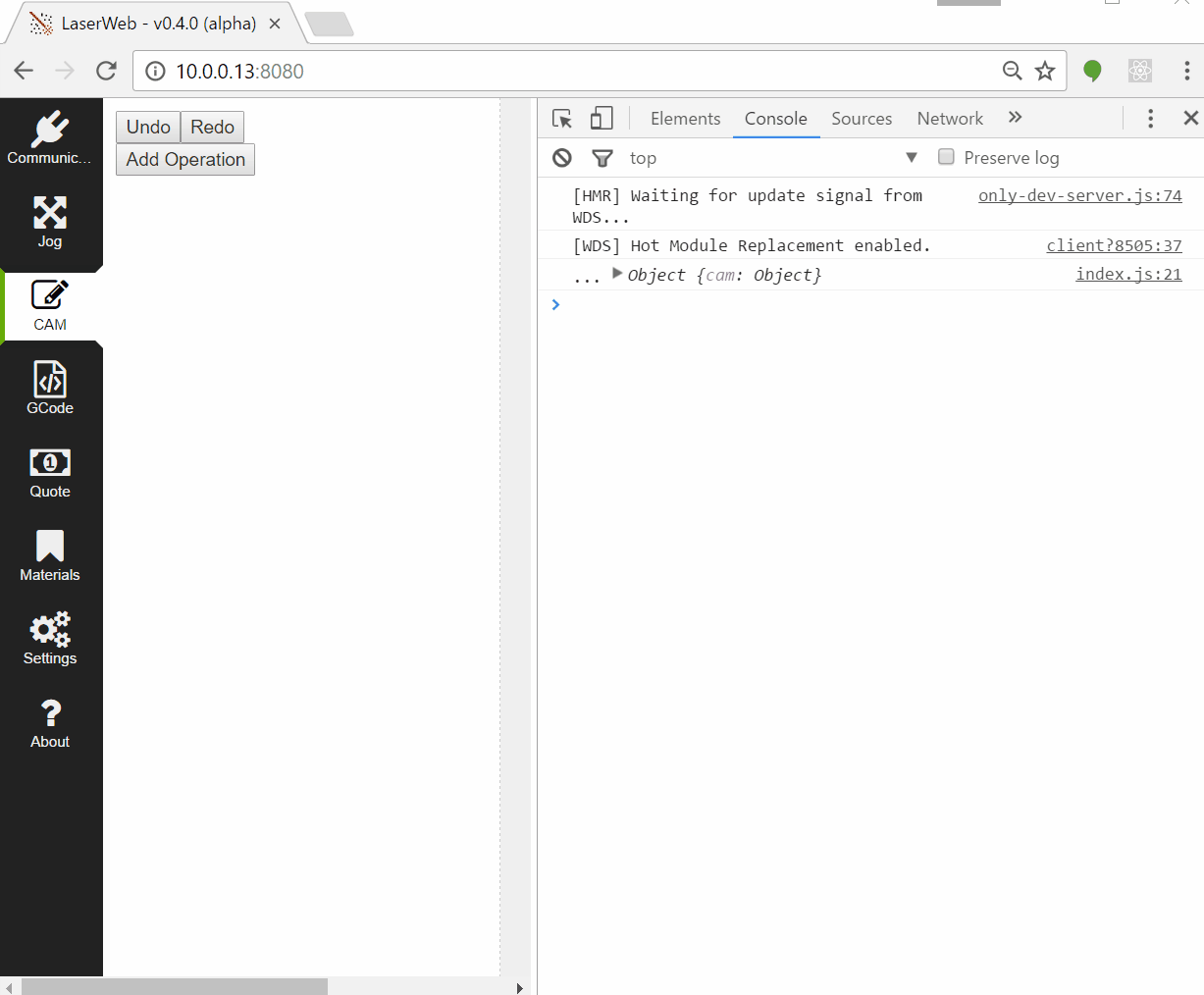1204x995 pixels.
Task: Open the Jog panel arrows icon
Action: coord(50,212)
